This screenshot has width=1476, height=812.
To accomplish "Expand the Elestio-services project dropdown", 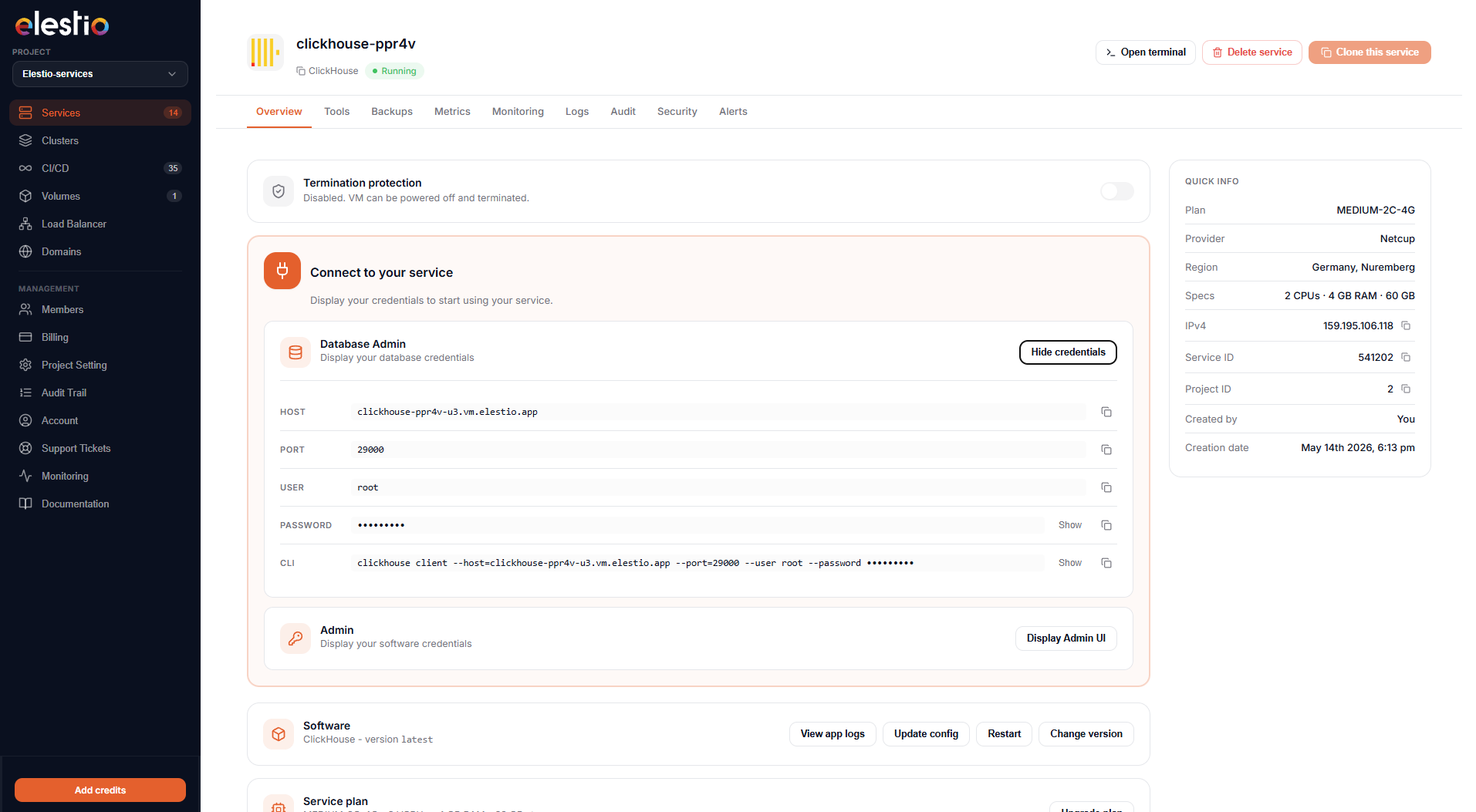I will pos(100,74).
